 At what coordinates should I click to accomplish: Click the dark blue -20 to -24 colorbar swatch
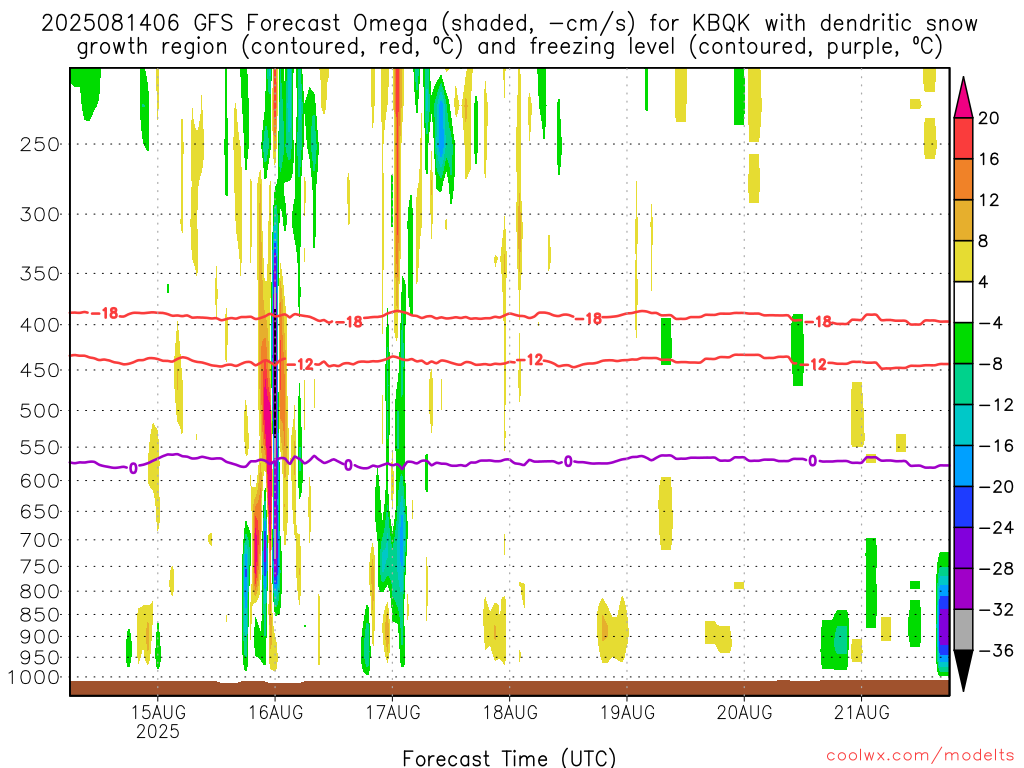click(x=963, y=507)
